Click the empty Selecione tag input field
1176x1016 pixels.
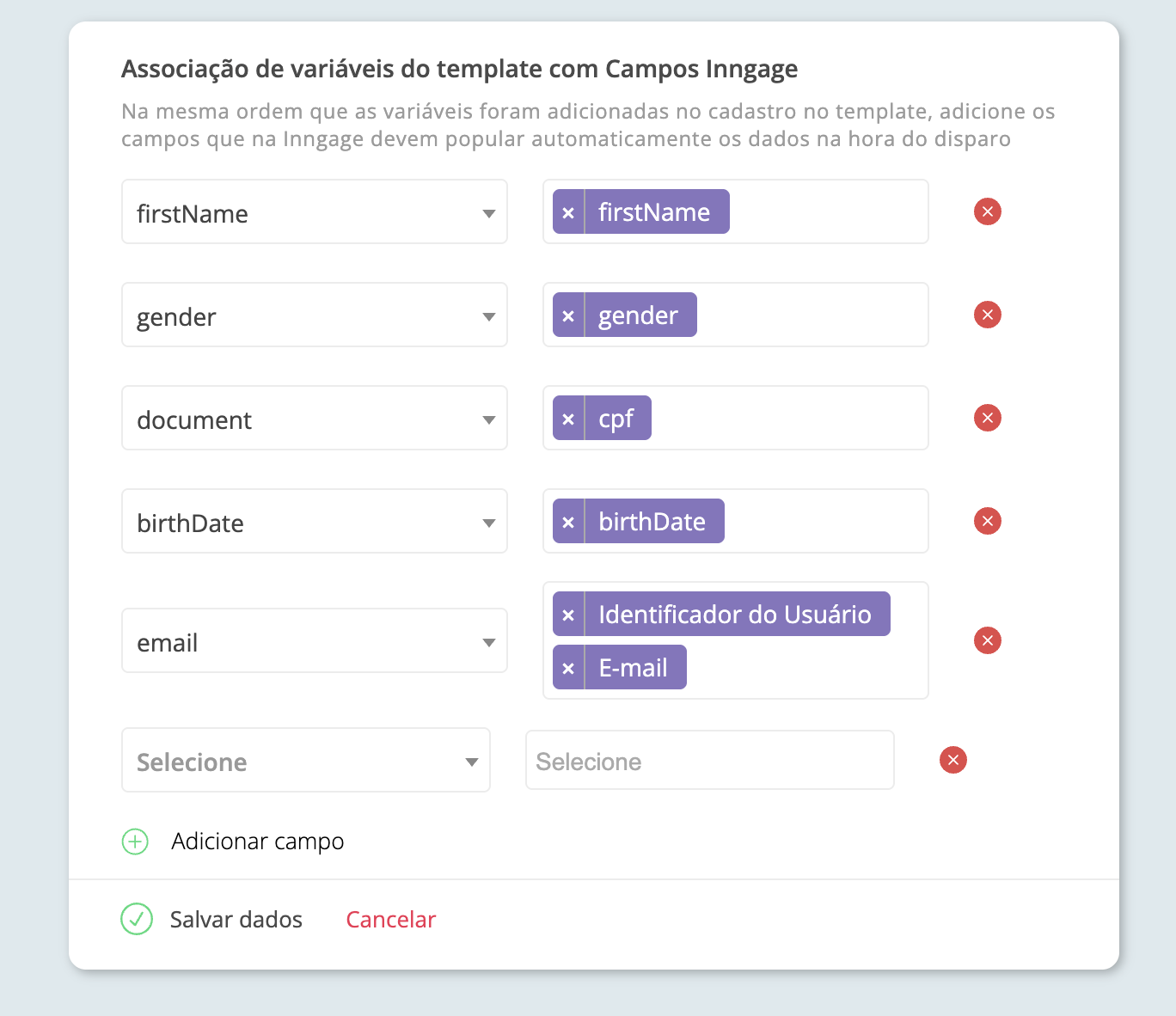(x=710, y=761)
